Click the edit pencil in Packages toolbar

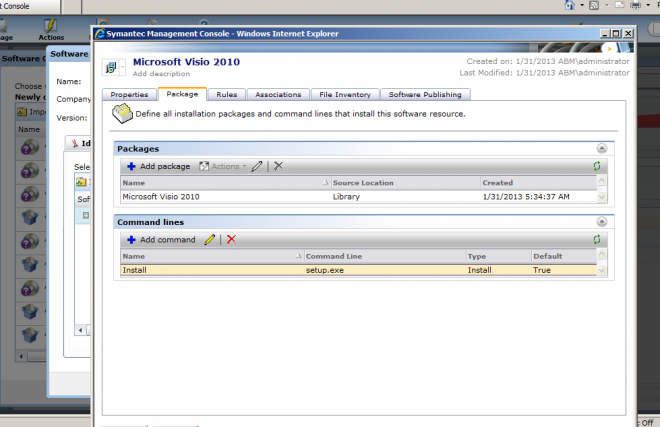(x=257, y=166)
